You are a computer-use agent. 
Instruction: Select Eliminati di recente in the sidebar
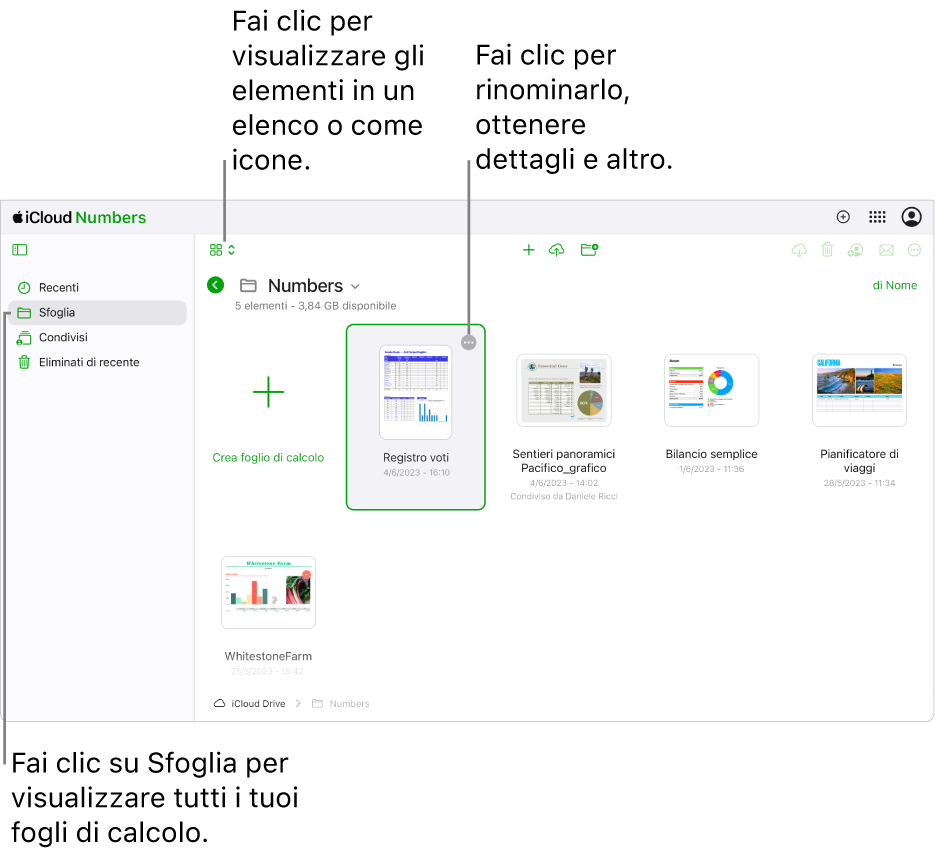pyautogui.click(x=89, y=362)
